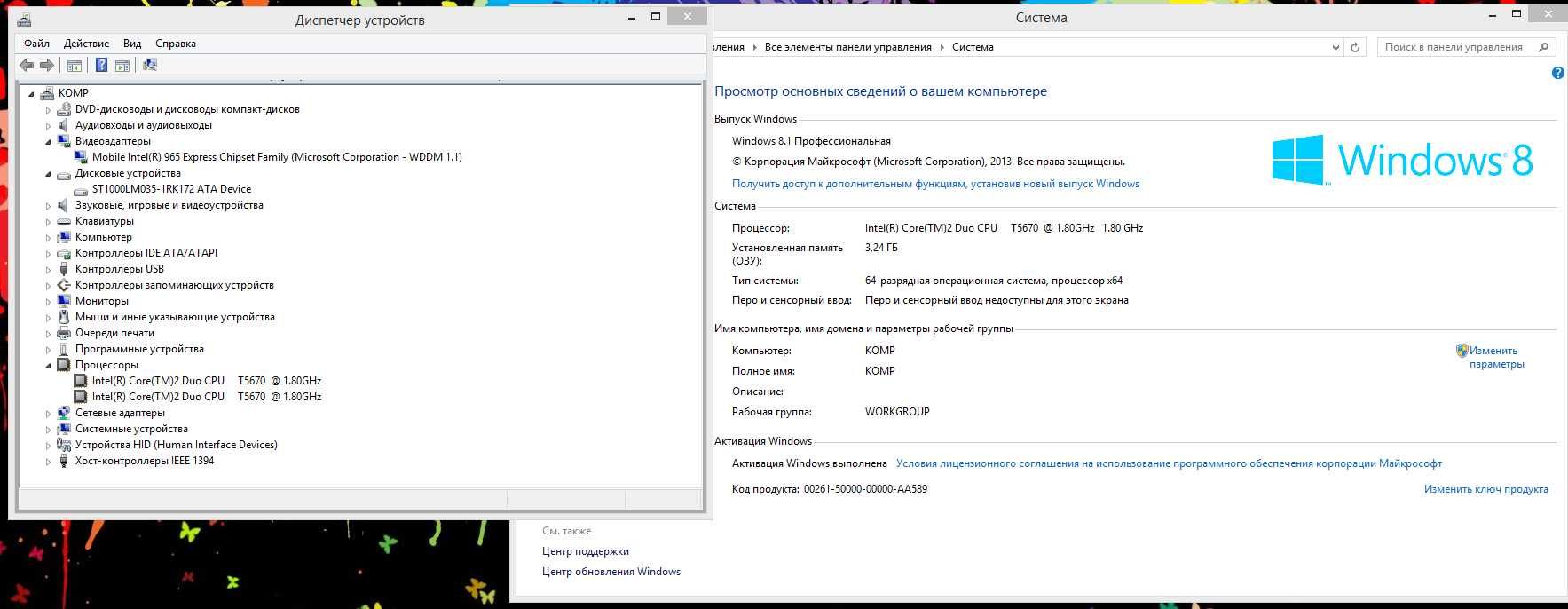The image size is (1568, 609).
Task: Select ST1000LM035-1RK172 ATA Device
Action: point(171,189)
